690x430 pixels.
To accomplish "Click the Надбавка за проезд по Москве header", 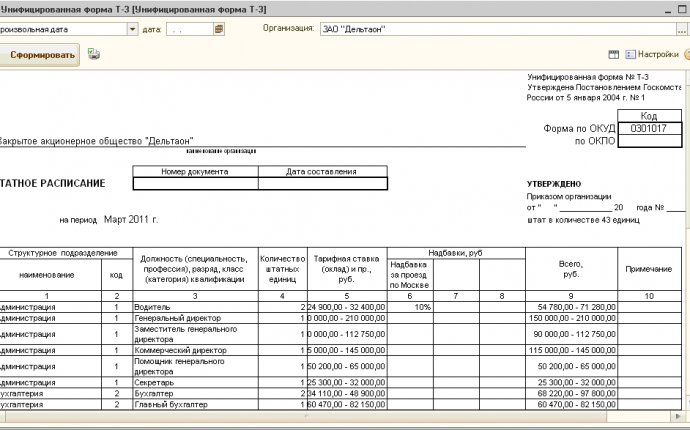I will pos(410,275).
